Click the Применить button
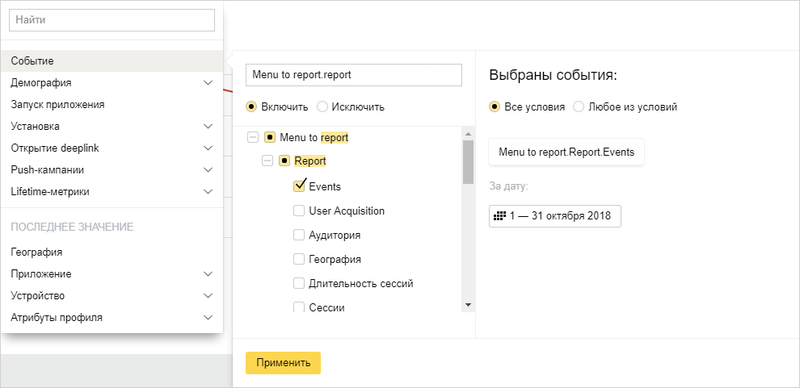This screenshot has height=388, width=800. click(283, 363)
